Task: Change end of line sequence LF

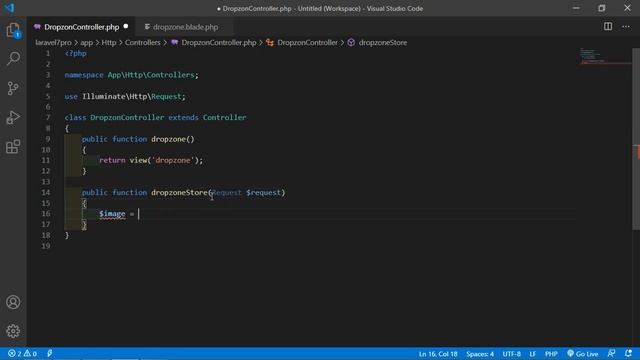Action: [533, 354]
